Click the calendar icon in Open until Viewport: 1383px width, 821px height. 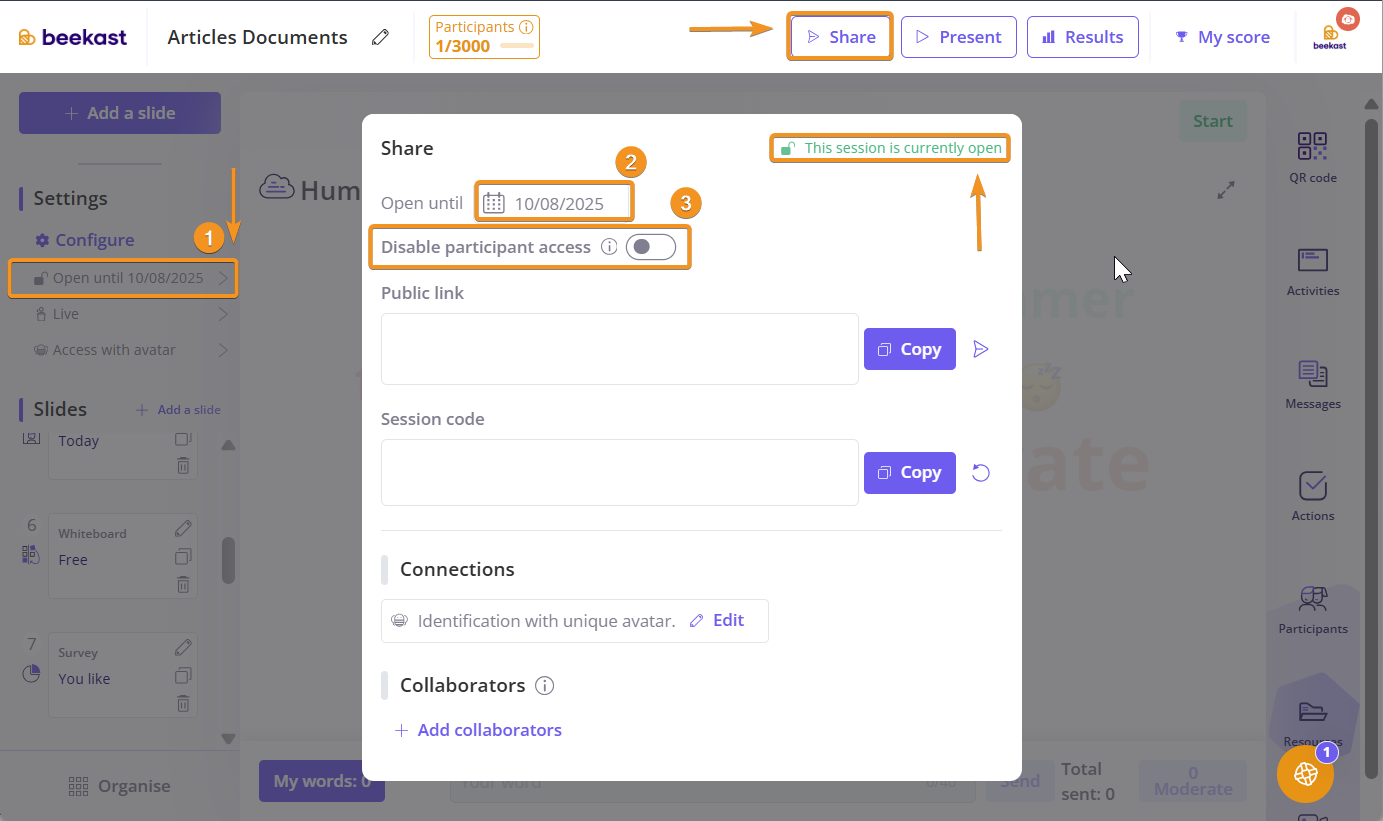494,203
